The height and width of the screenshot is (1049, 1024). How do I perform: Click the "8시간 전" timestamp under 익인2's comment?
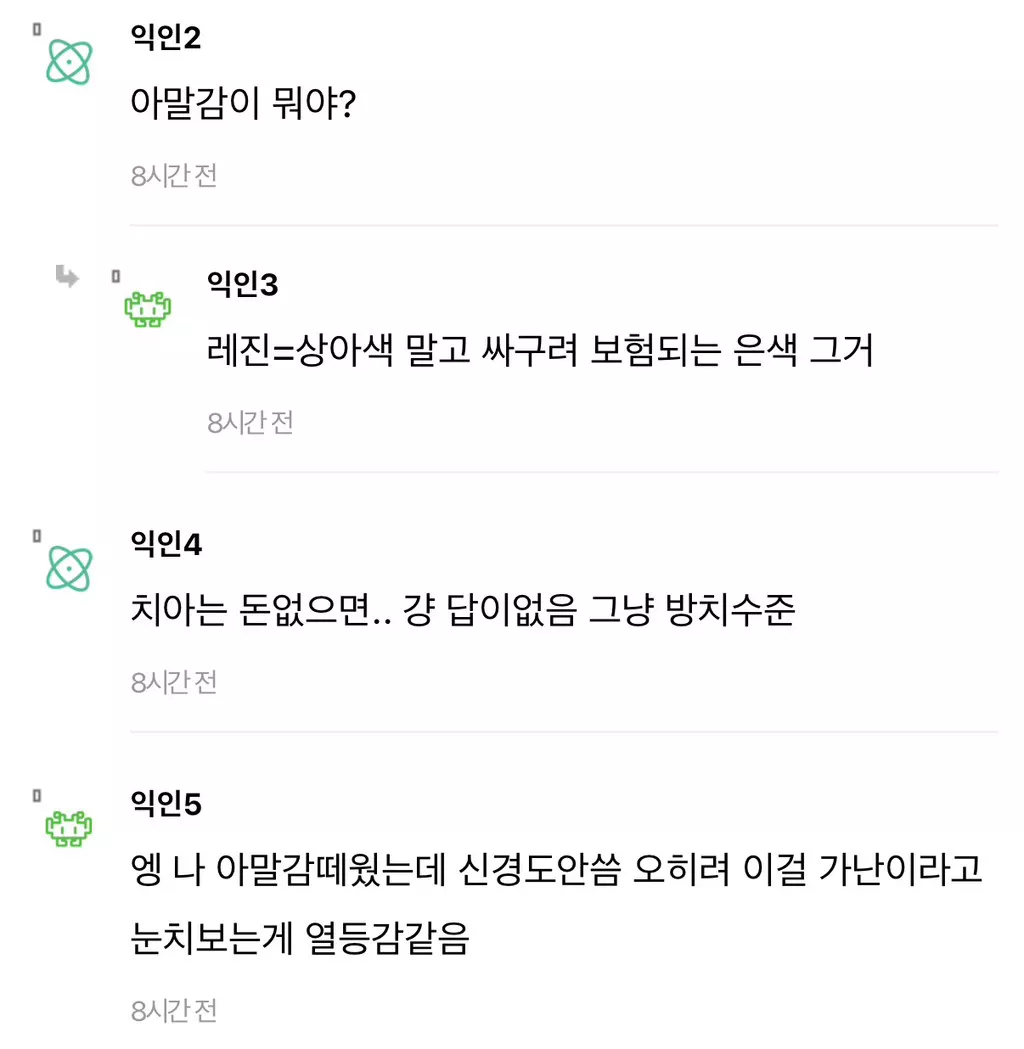[174, 176]
